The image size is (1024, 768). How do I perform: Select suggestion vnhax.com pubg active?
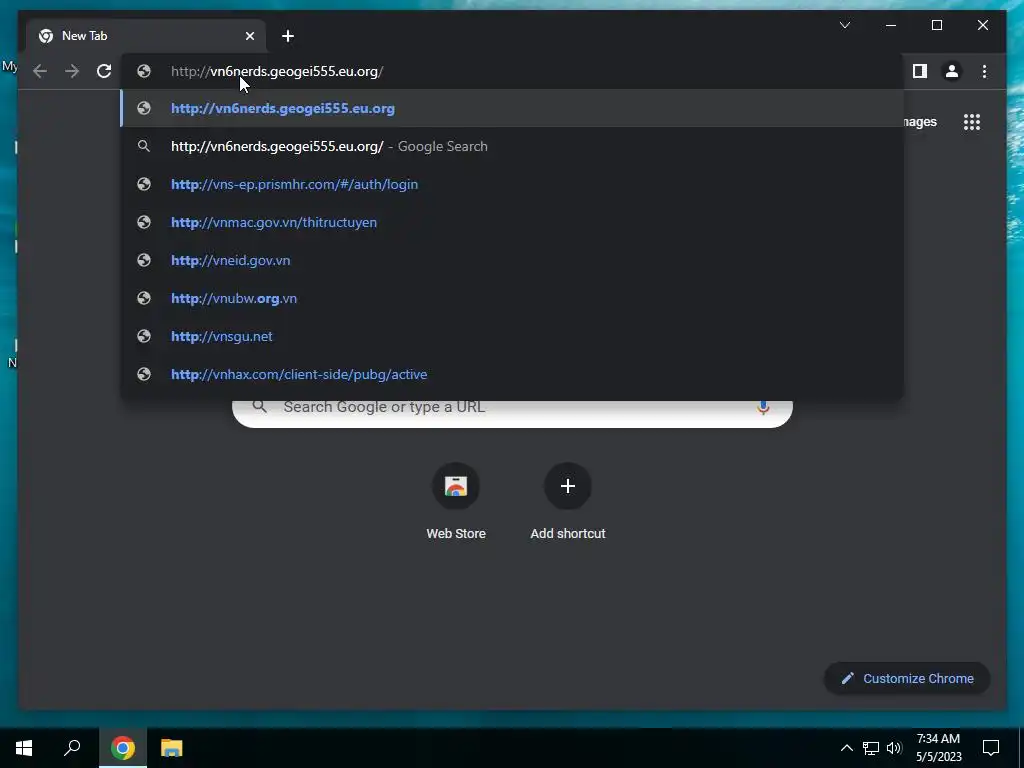(512, 374)
